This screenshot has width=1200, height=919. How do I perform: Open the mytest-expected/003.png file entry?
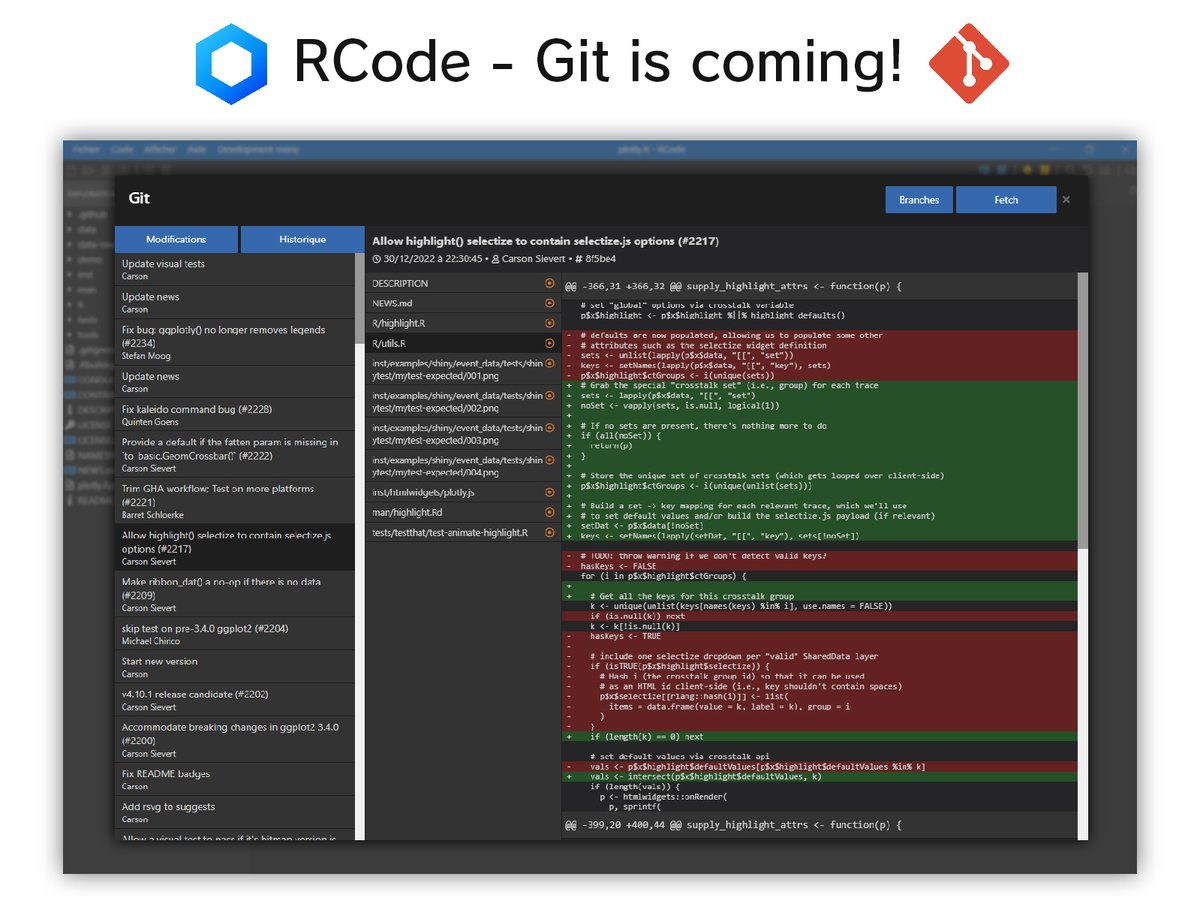pyautogui.click(x=463, y=435)
